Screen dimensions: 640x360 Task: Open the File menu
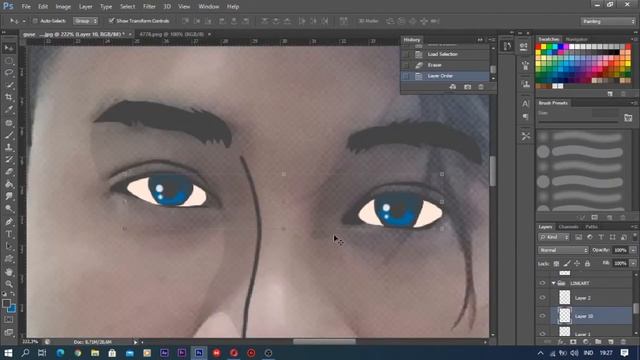[x=26, y=7]
